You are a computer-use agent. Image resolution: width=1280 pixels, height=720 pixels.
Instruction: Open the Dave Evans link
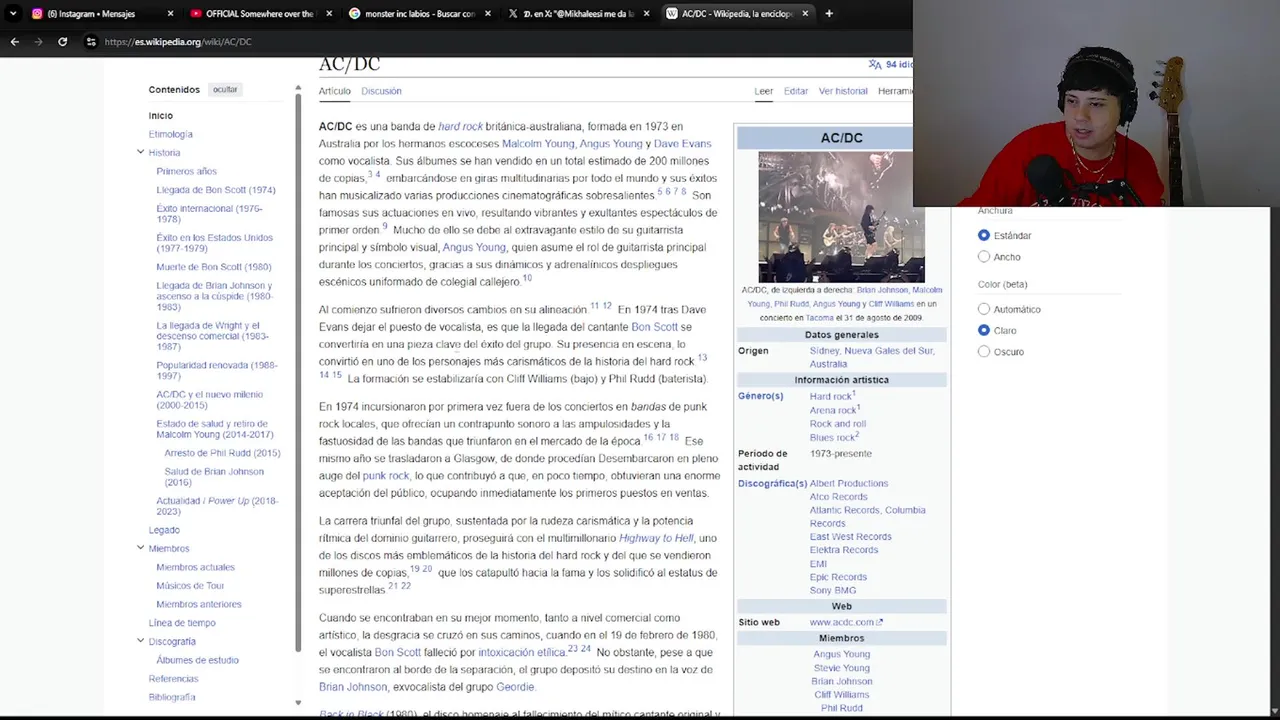pyautogui.click(x=682, y=144)
